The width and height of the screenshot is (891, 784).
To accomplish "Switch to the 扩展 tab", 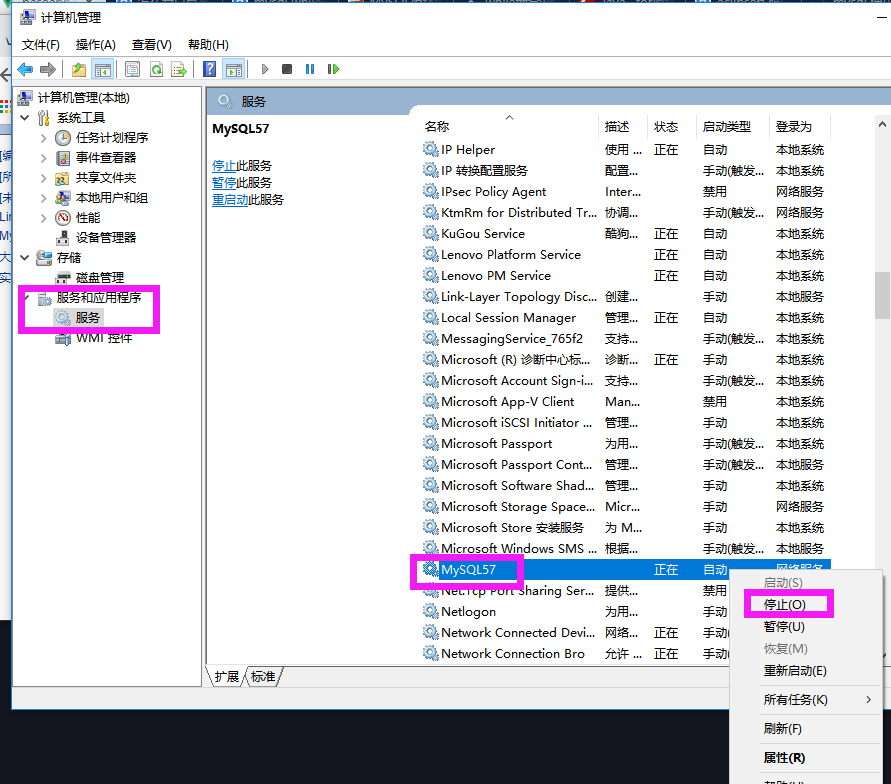I will point(227,677).
